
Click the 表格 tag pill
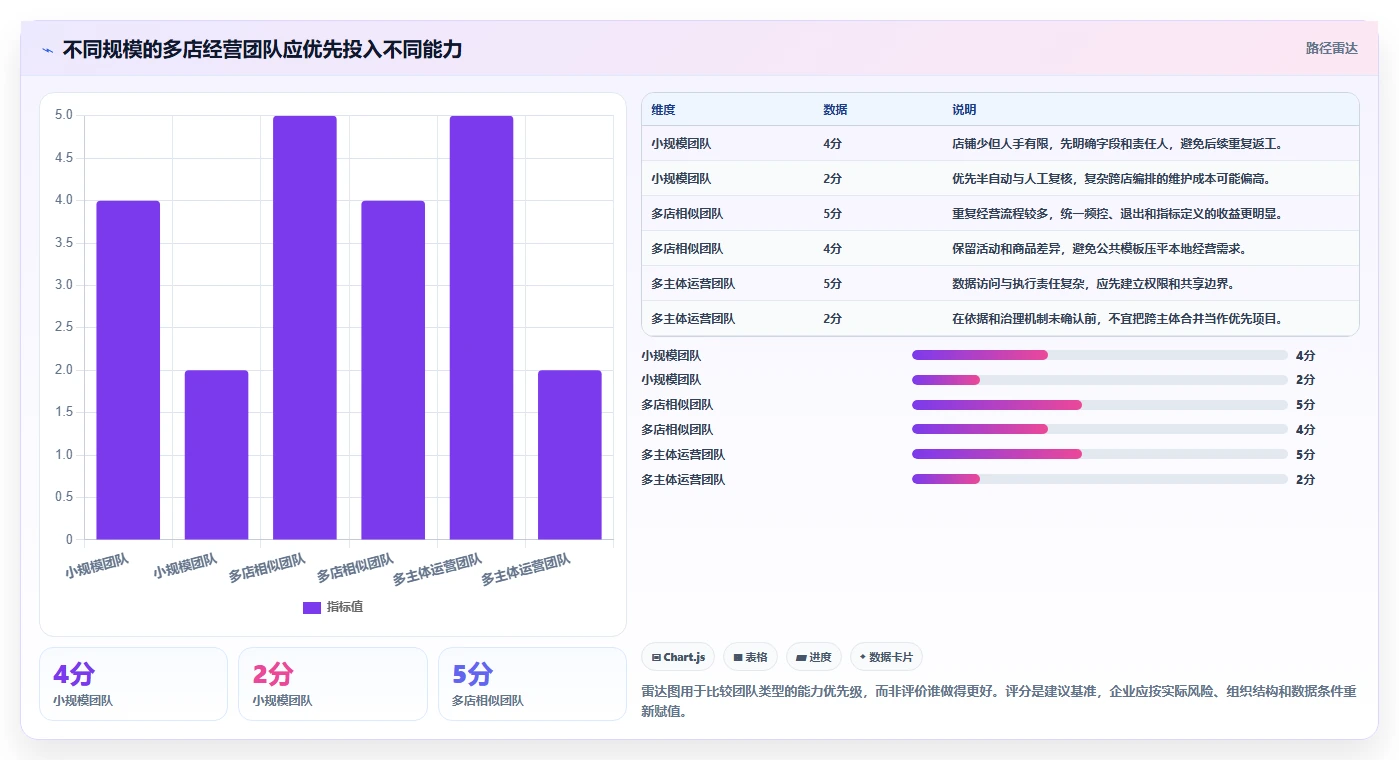(750, 657)
